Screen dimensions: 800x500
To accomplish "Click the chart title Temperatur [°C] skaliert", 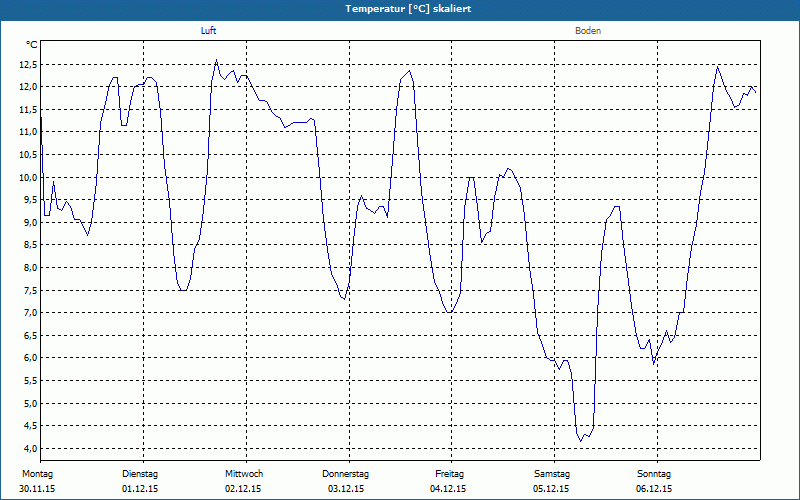I will click(x=408, y=9).
